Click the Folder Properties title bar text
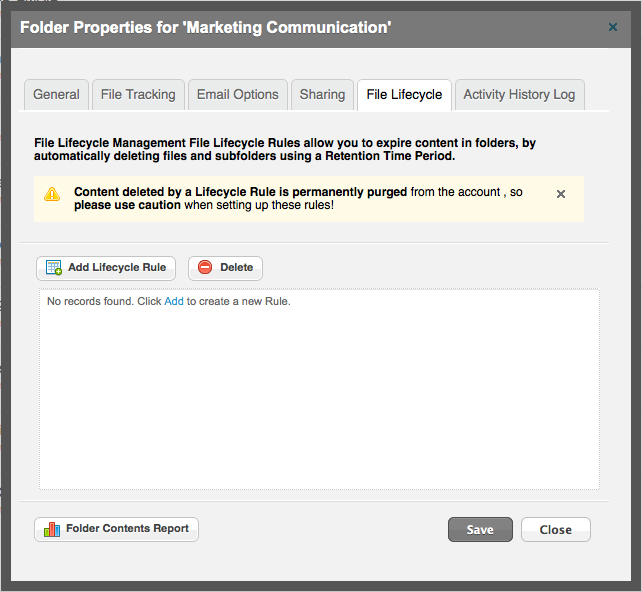 tap(206, 27)
